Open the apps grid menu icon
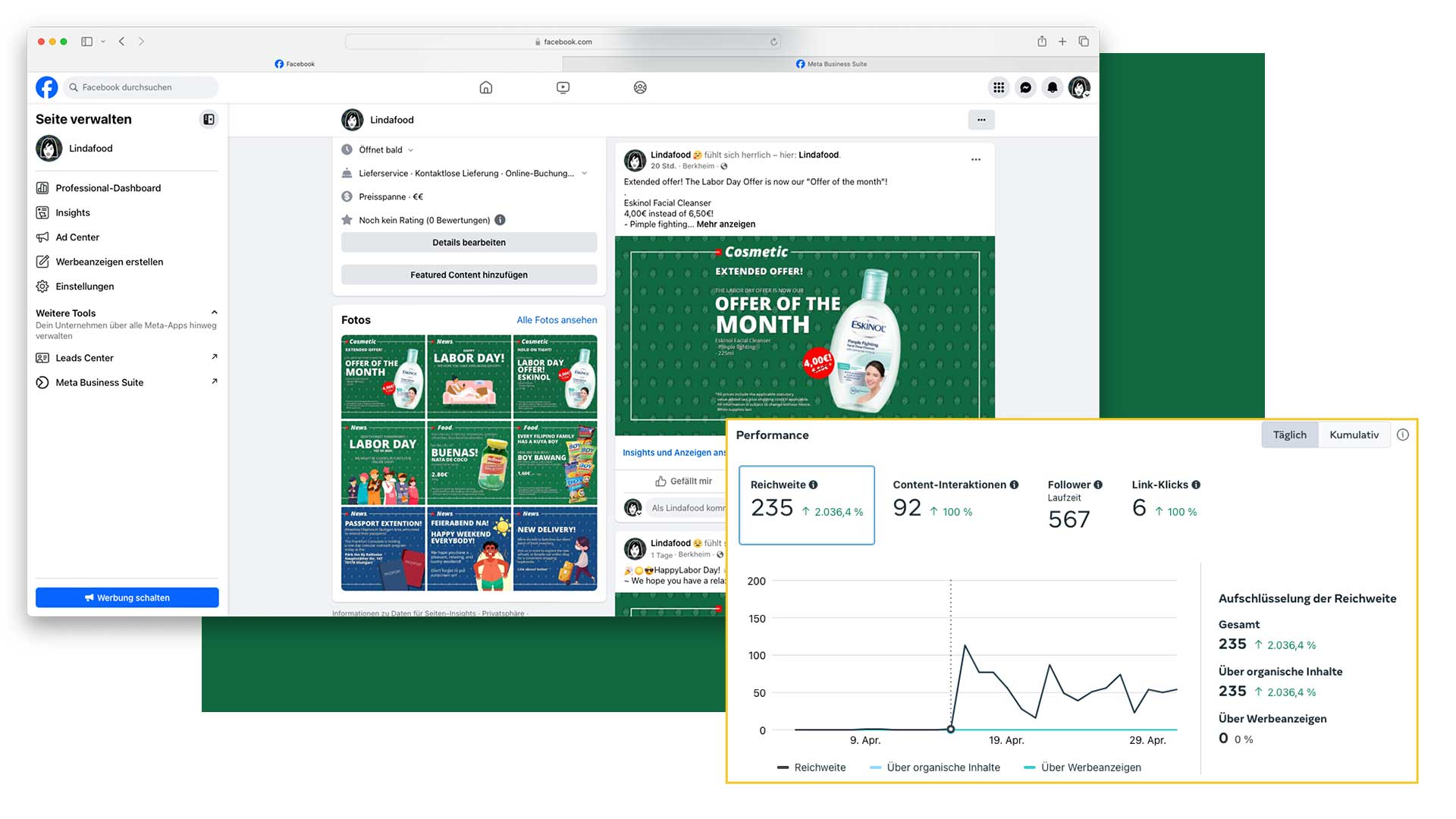This screenshot has height=819, width=1456. click(x=999, y=88)
